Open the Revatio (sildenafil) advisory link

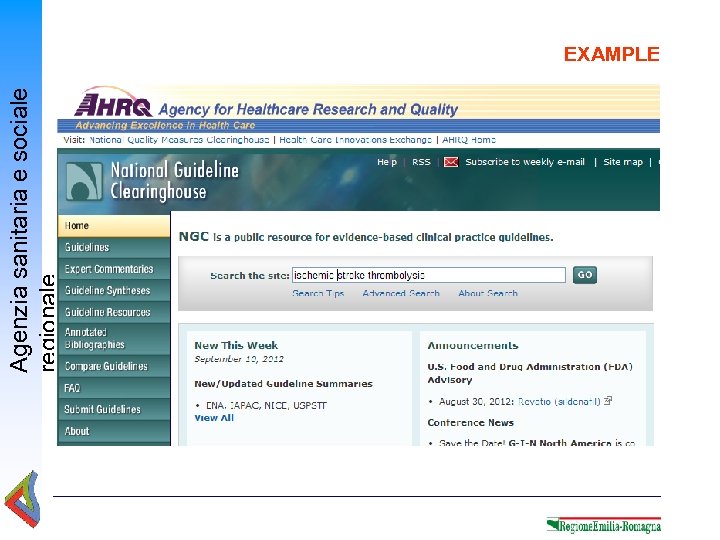(x=559, y=402)
